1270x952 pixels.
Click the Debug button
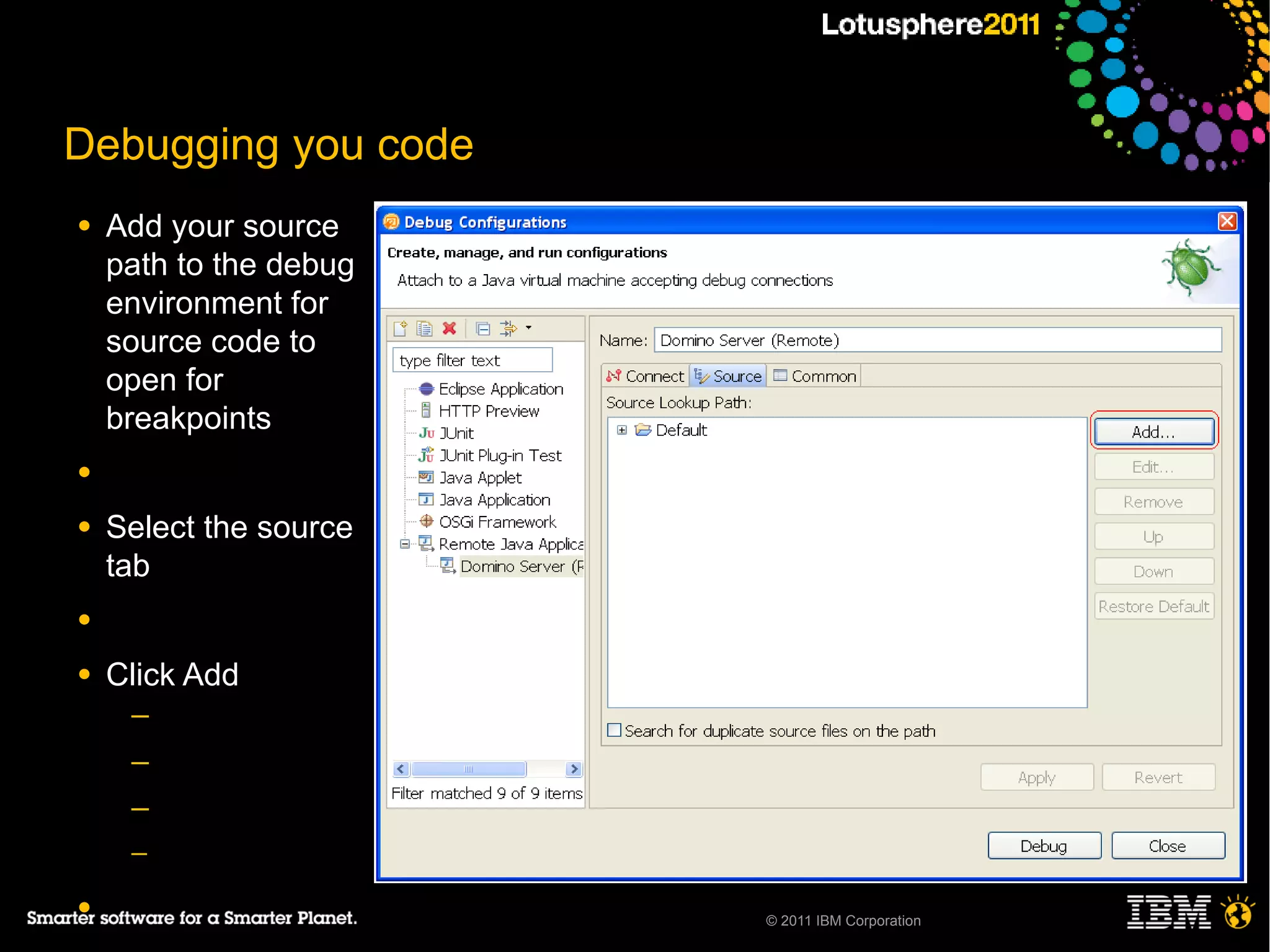point(1044,846)
